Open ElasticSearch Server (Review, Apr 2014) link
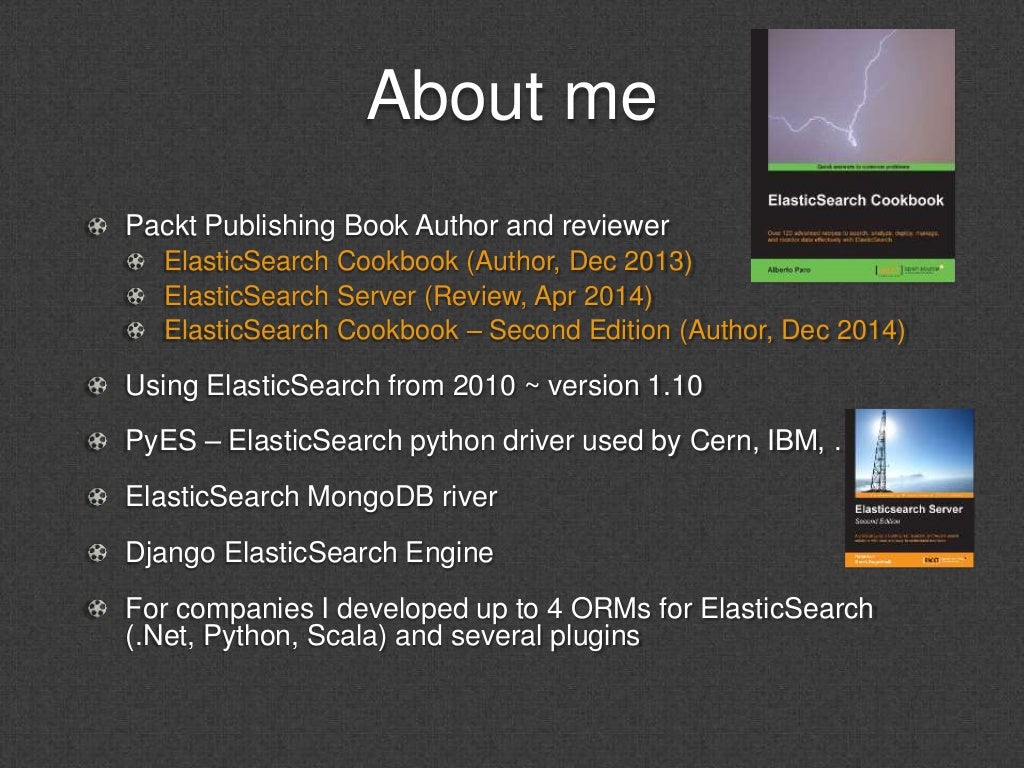 pos(408,296)
